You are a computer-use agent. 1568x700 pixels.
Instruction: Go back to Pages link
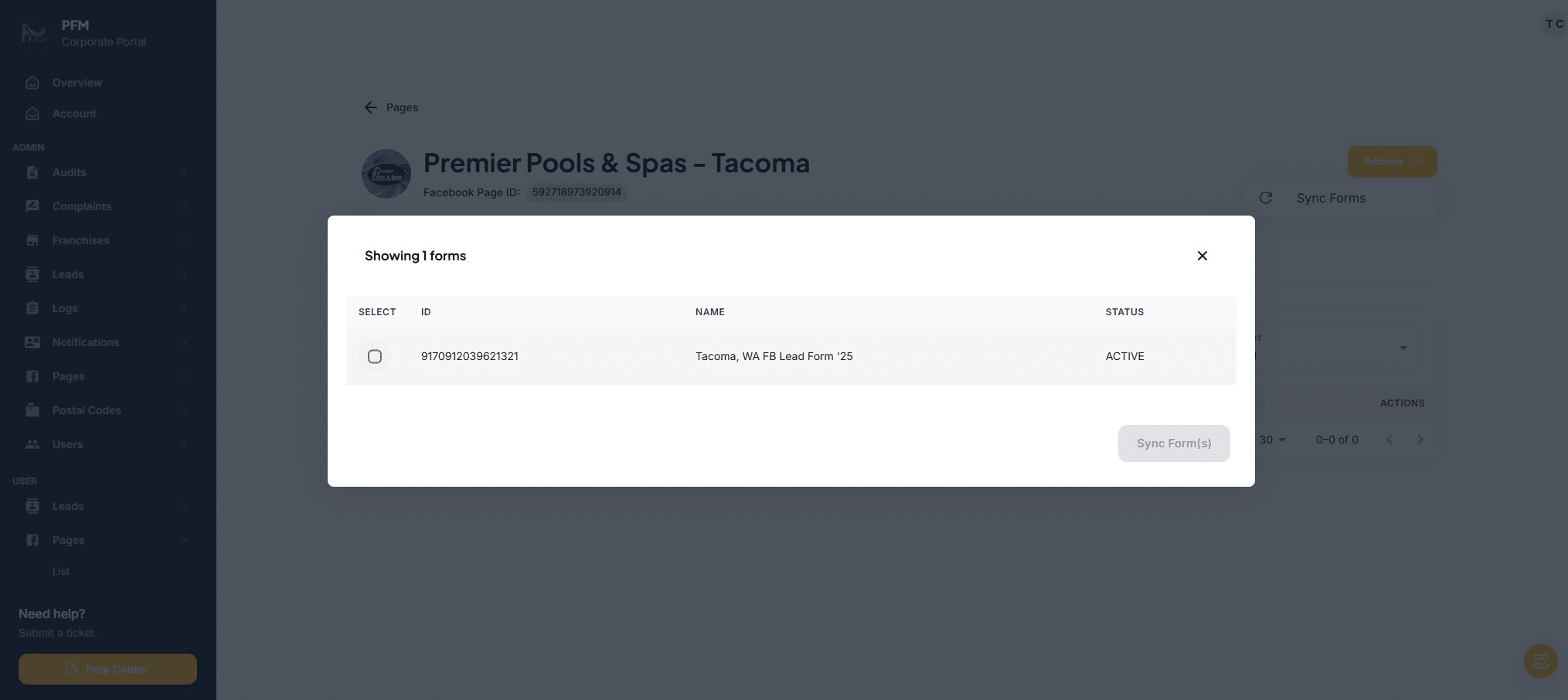[x=392, y=107]
